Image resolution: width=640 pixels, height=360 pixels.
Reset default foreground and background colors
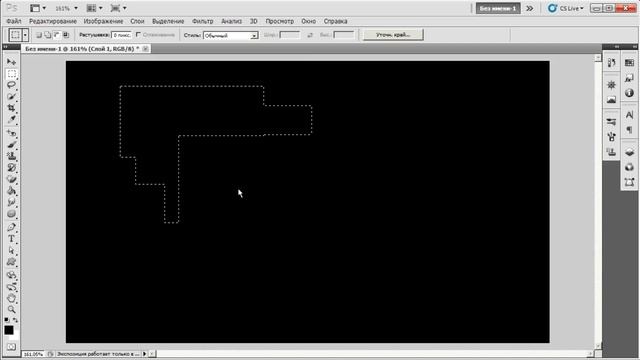[7, 320]
